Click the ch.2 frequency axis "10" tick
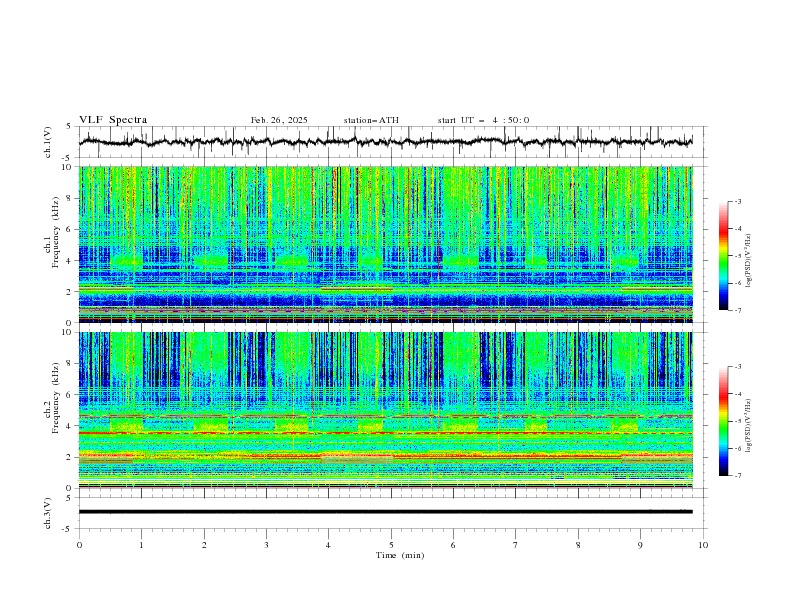Image resolution: width=792 pixels, height=612 pixels. point(69,332)
